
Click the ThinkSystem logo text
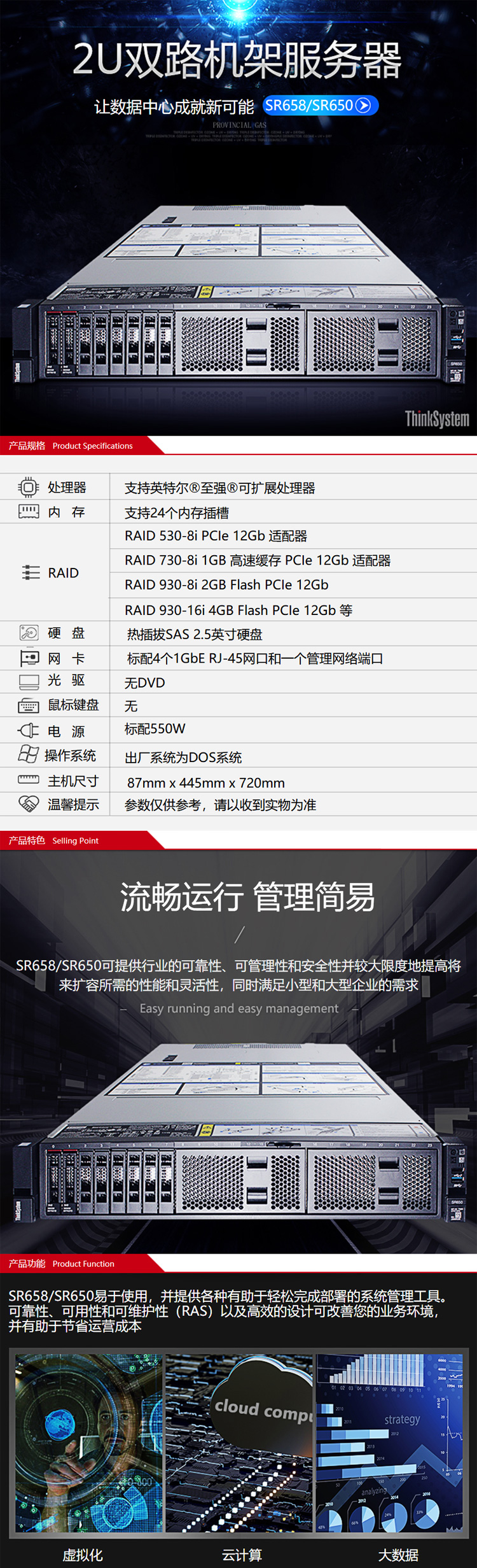(437, 418)
